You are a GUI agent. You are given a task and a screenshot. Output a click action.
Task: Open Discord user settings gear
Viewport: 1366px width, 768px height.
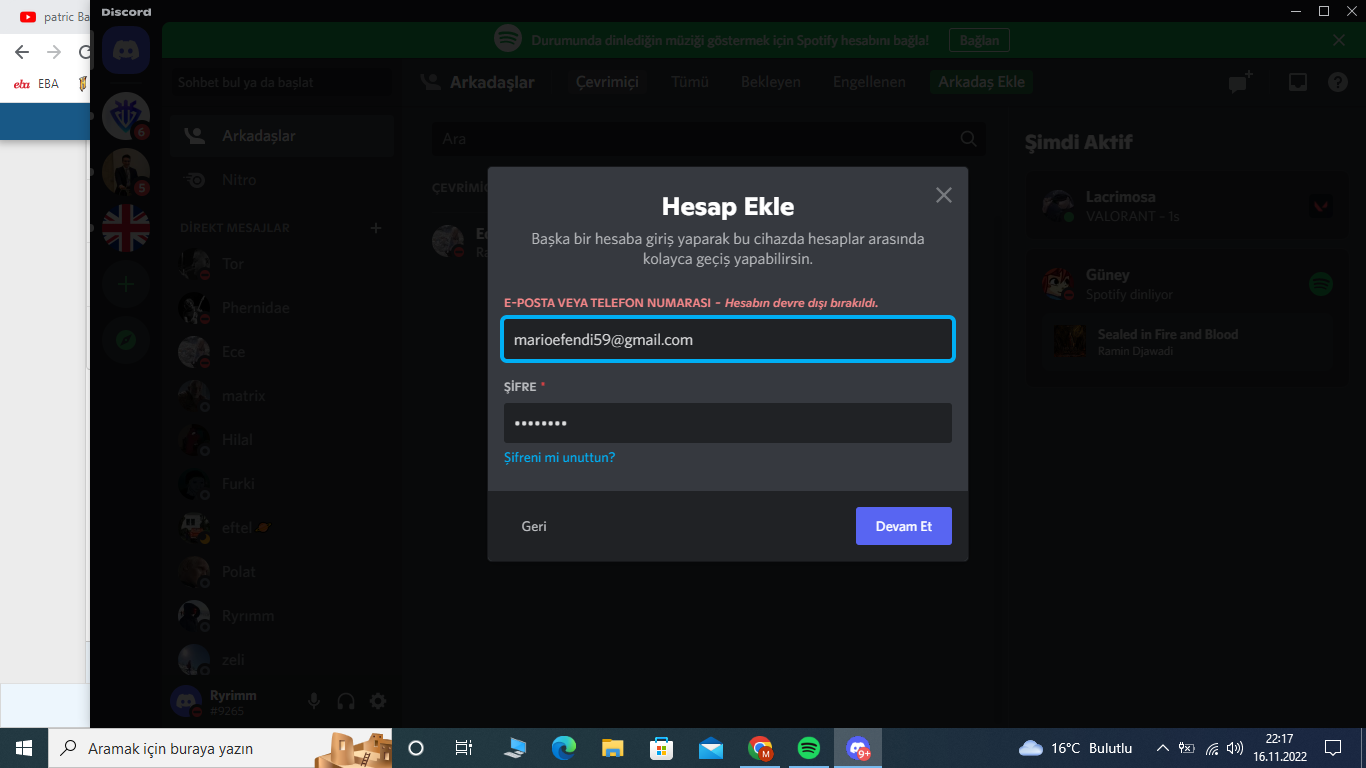coord(378,702)
